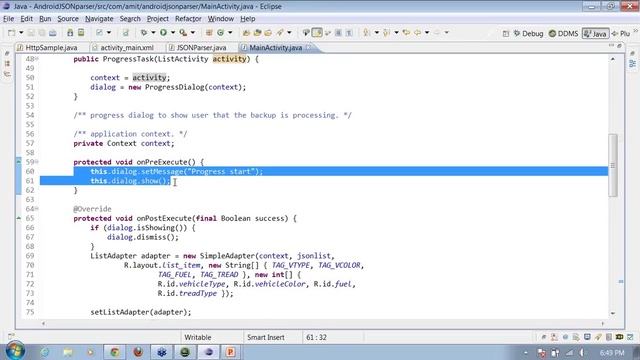Open Chrome from the taskbar
Viewport: 640px width, 360px height.
pyautogui.click(x=115, y=352)
